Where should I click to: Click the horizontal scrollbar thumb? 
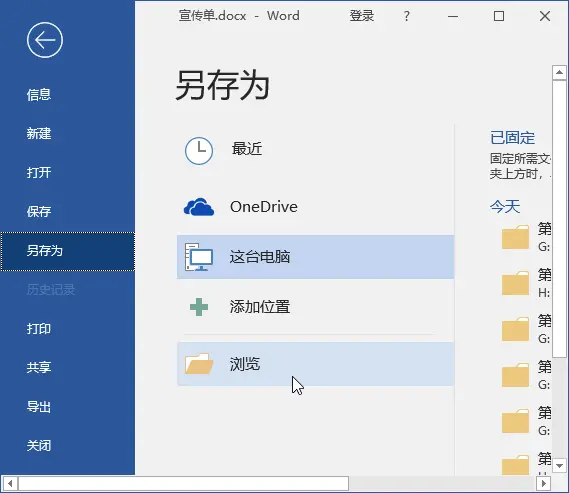coord(183,483)
